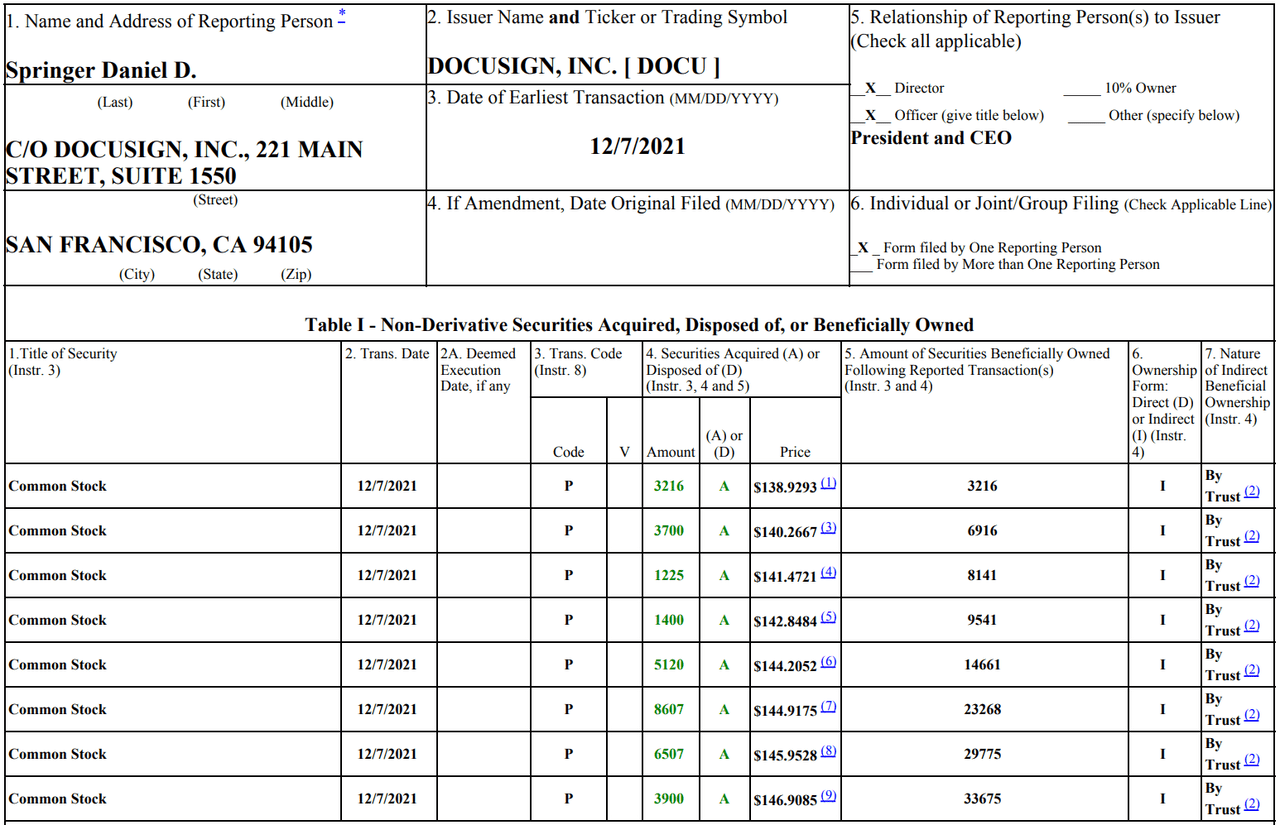Viewport: 1280px width, 825px height.
Task: Select green amount 3900
Action: 669,799
